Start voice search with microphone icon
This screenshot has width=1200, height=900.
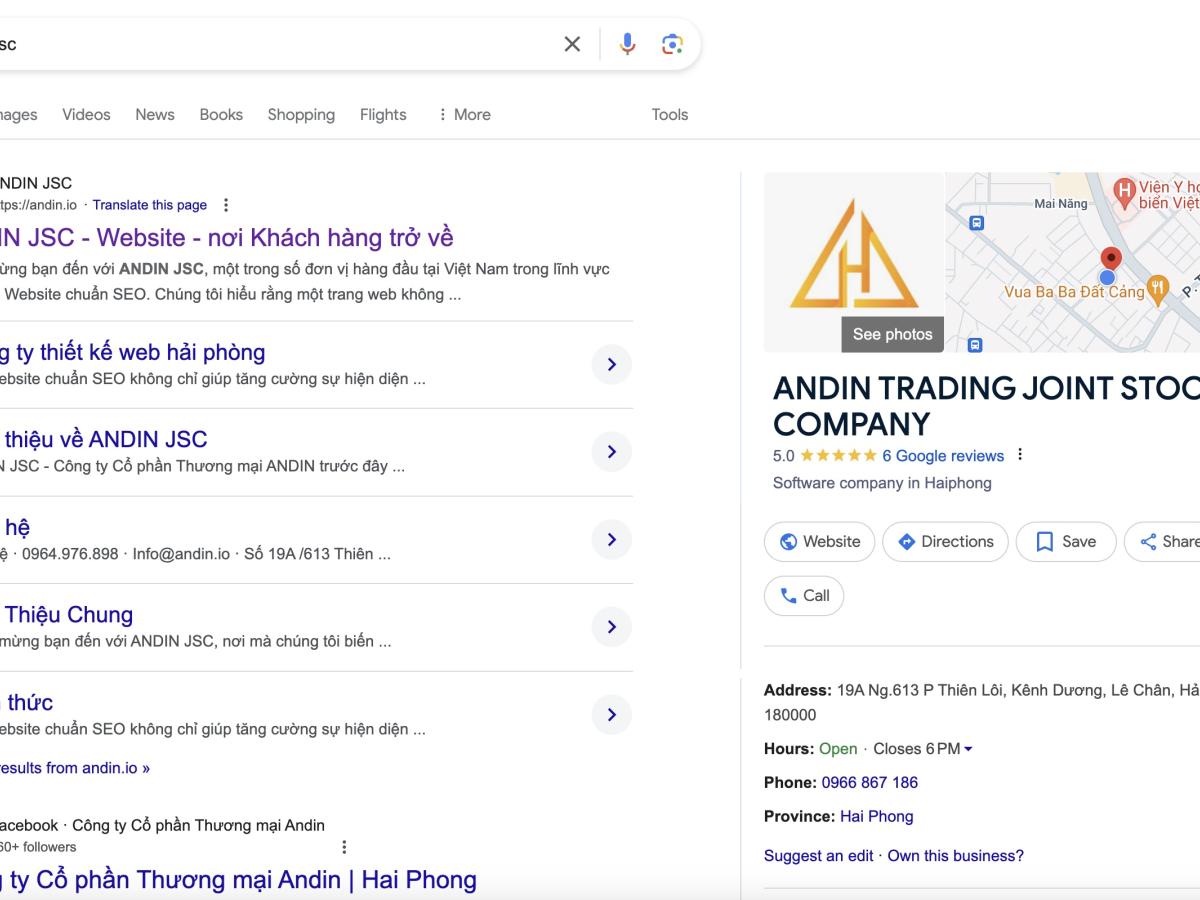(x=627, y=44)
